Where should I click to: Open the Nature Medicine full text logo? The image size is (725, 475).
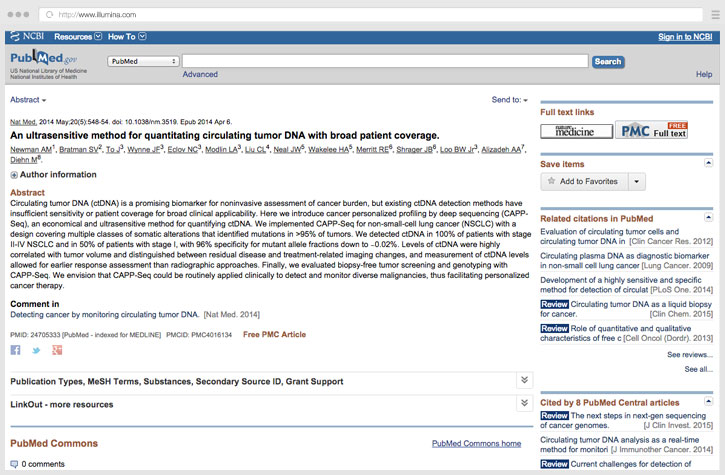[x=576, y=131]
